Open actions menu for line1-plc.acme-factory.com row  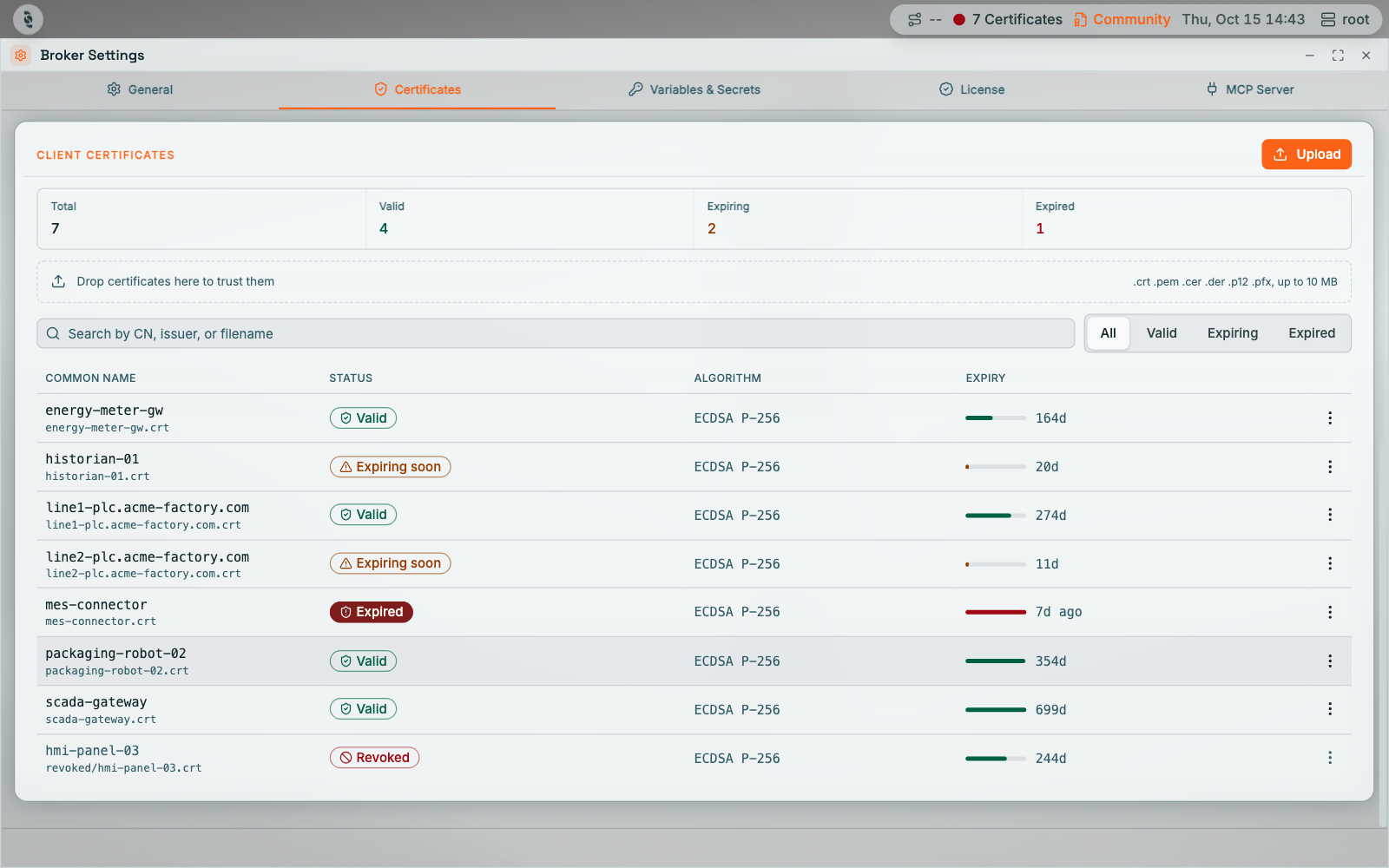1329,515
